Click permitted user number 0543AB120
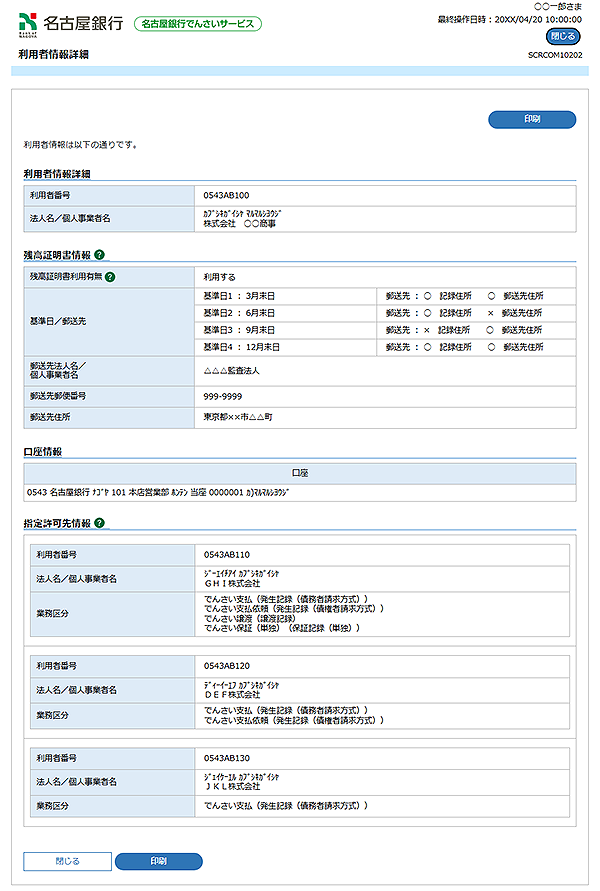Screen dimensions: 600x891 pyautogui.click(x=226, y=665)
